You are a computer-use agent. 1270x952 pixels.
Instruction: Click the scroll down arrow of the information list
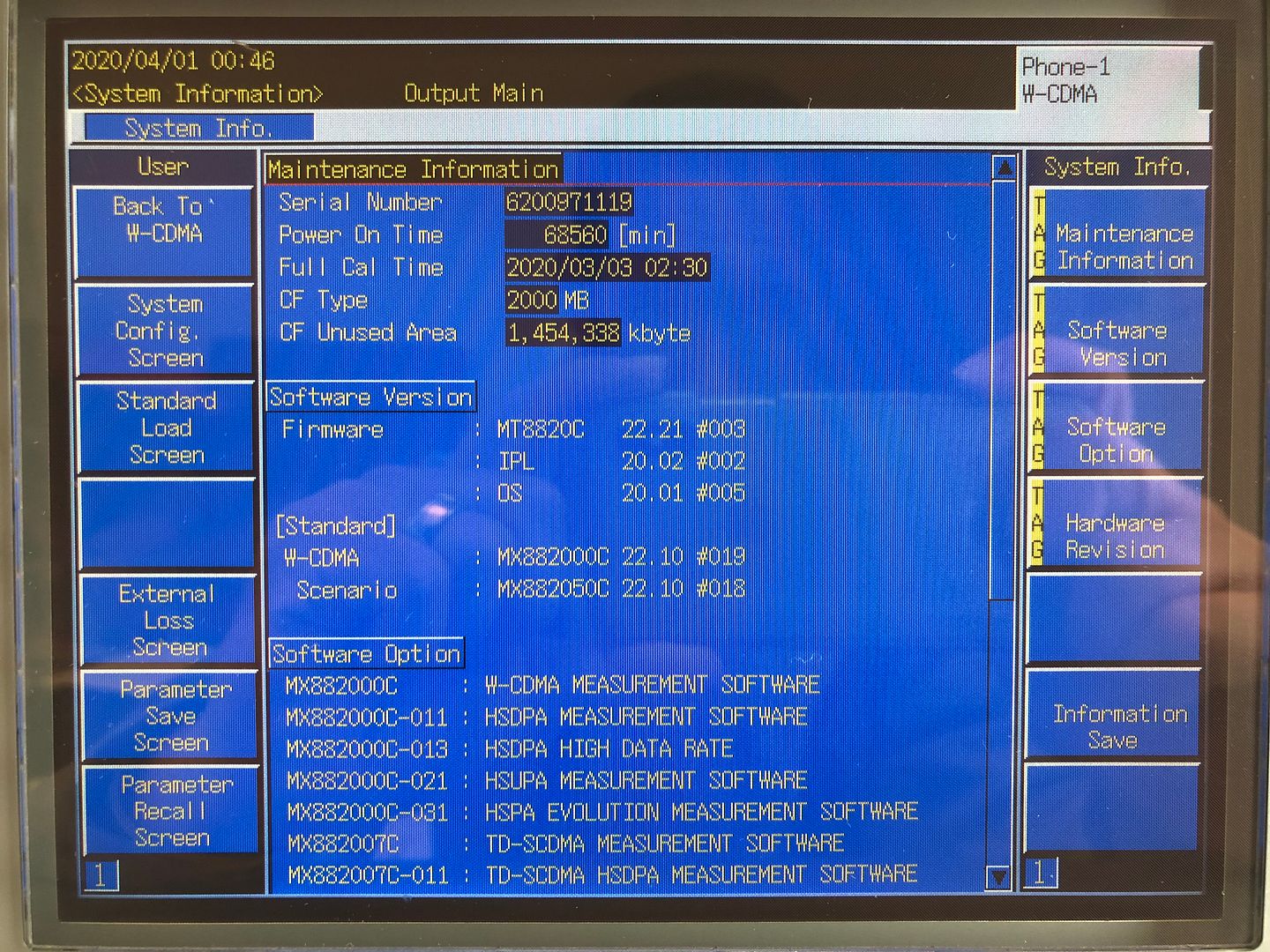[997, 876]
